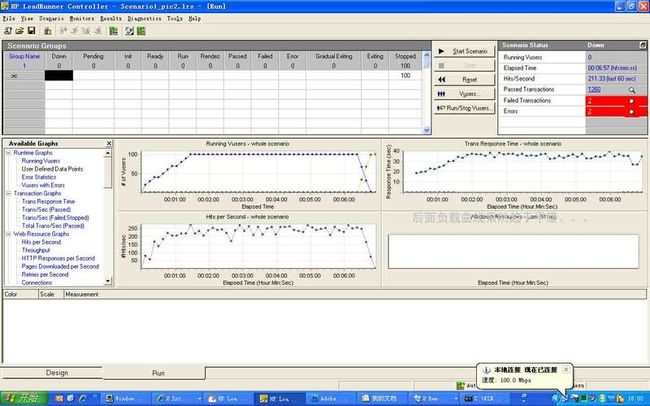Open the Passed Transactions 1260 link
Image resolution: width=650 pixels, height=406 pixels.
[x=594, y=90]
